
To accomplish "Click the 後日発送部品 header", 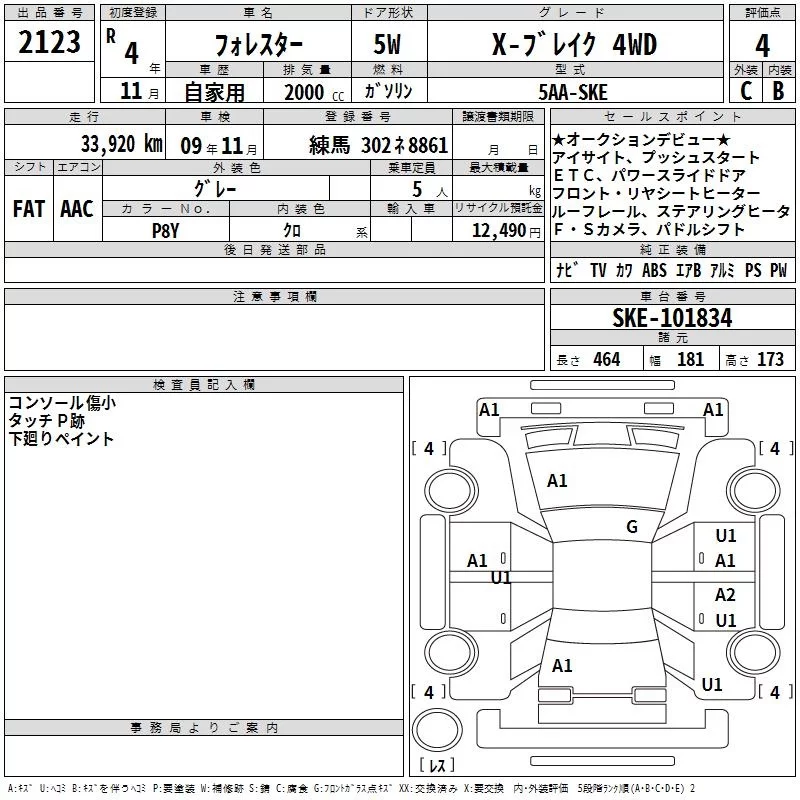I will (x=274, y=249).
